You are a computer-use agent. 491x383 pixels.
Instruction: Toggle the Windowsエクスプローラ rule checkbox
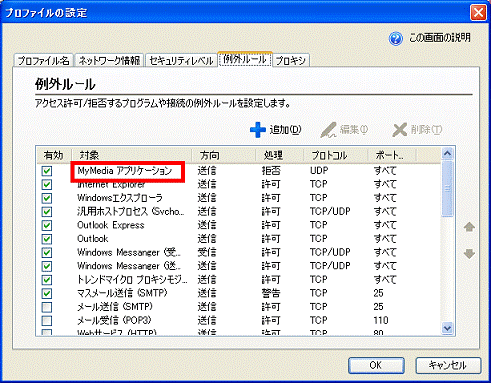[x=47, y=198]
